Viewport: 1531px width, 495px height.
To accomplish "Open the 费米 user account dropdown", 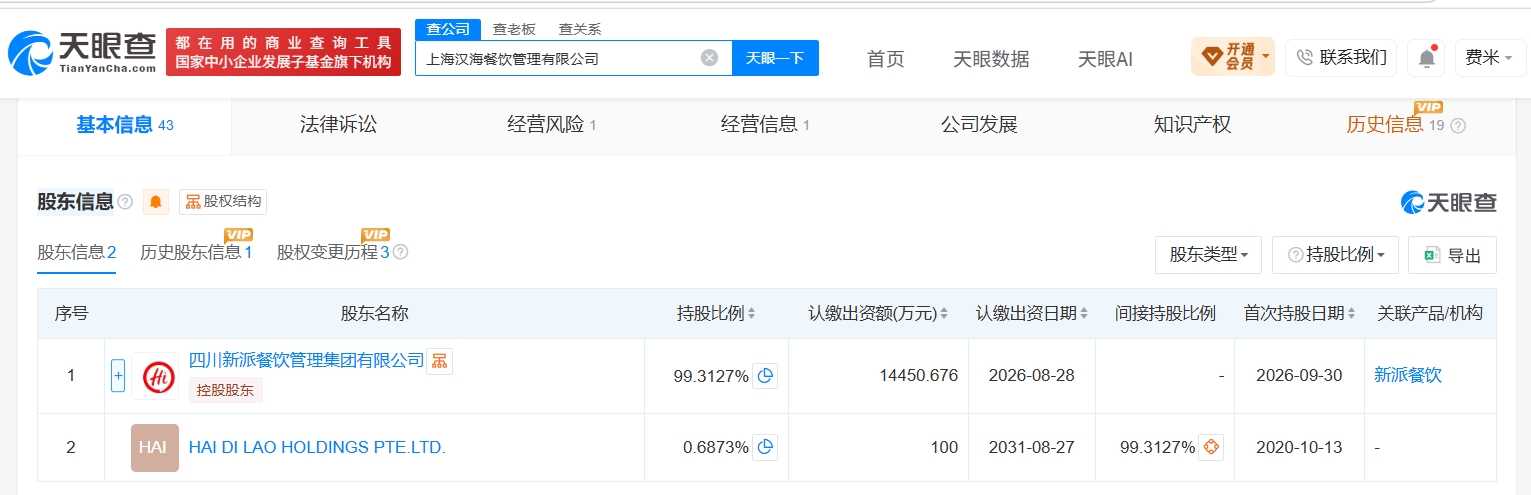I will click(1489, 58).
